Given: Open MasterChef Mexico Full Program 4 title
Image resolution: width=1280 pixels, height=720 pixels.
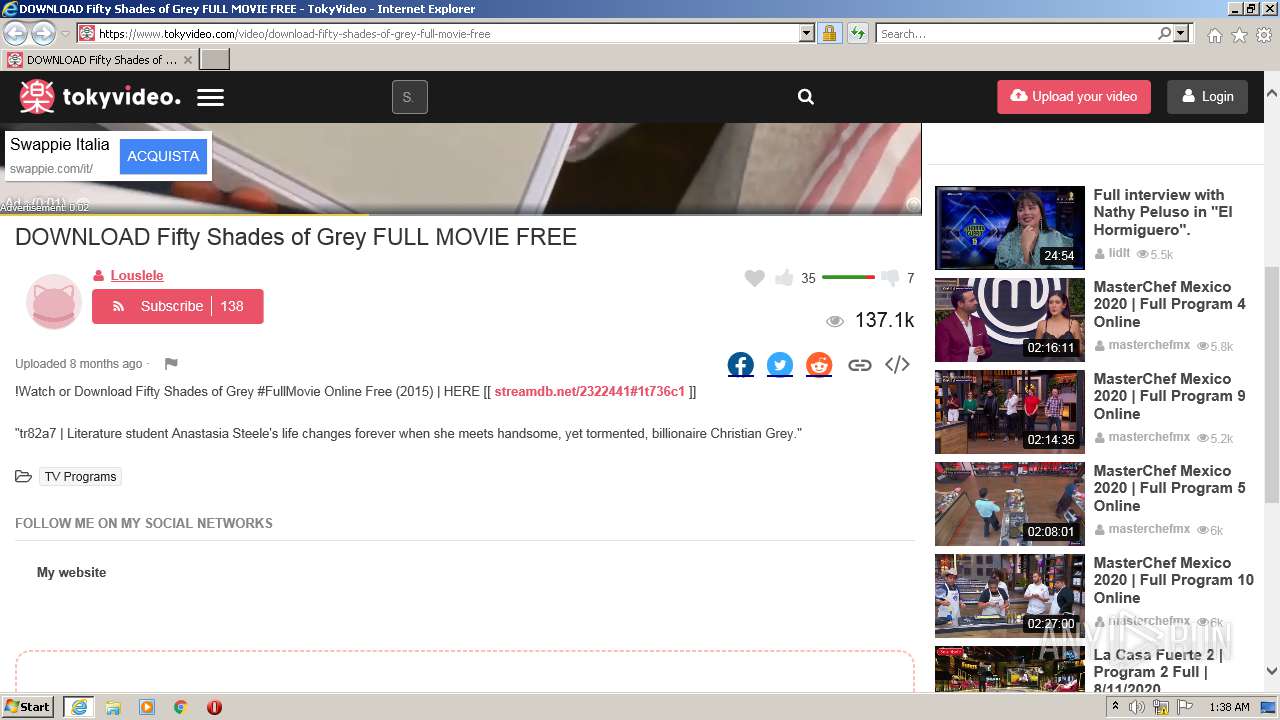Looking at the screenshot, I should (x=1170, y=304).
